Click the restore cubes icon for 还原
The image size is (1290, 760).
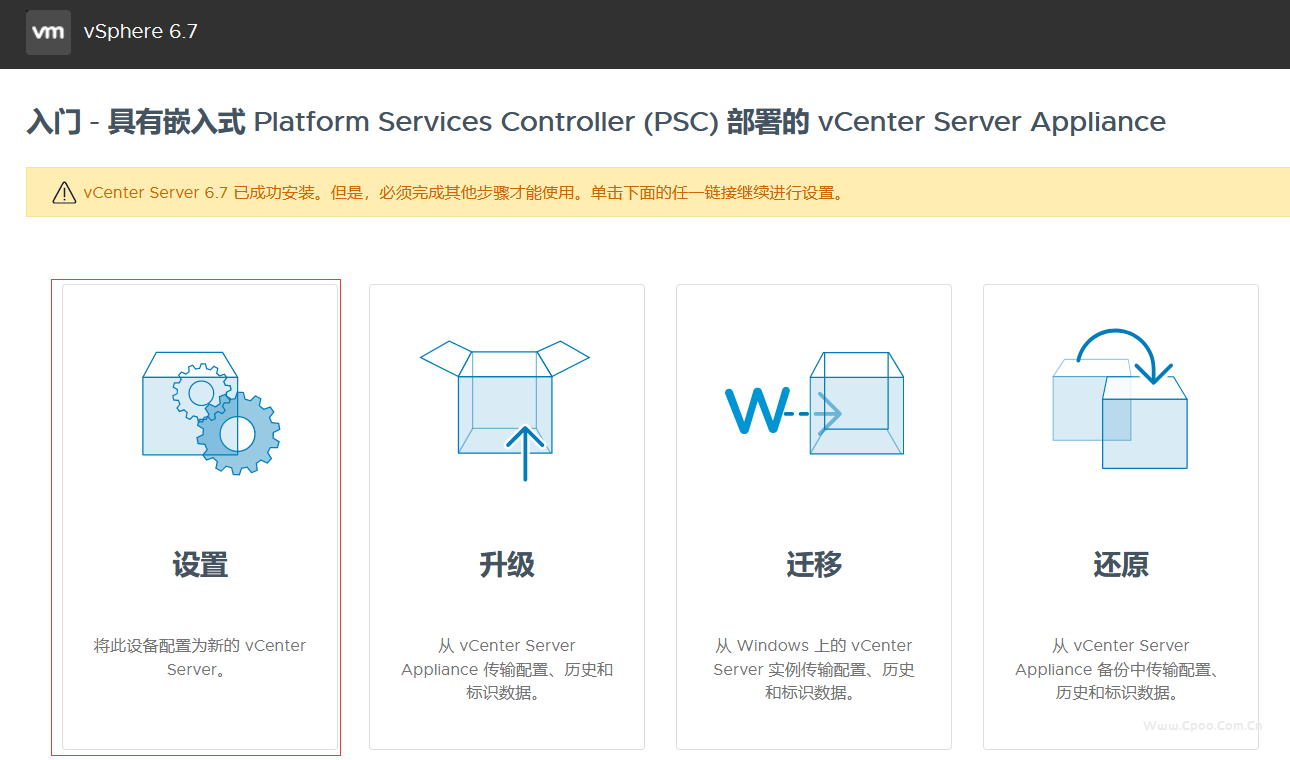1120,400
